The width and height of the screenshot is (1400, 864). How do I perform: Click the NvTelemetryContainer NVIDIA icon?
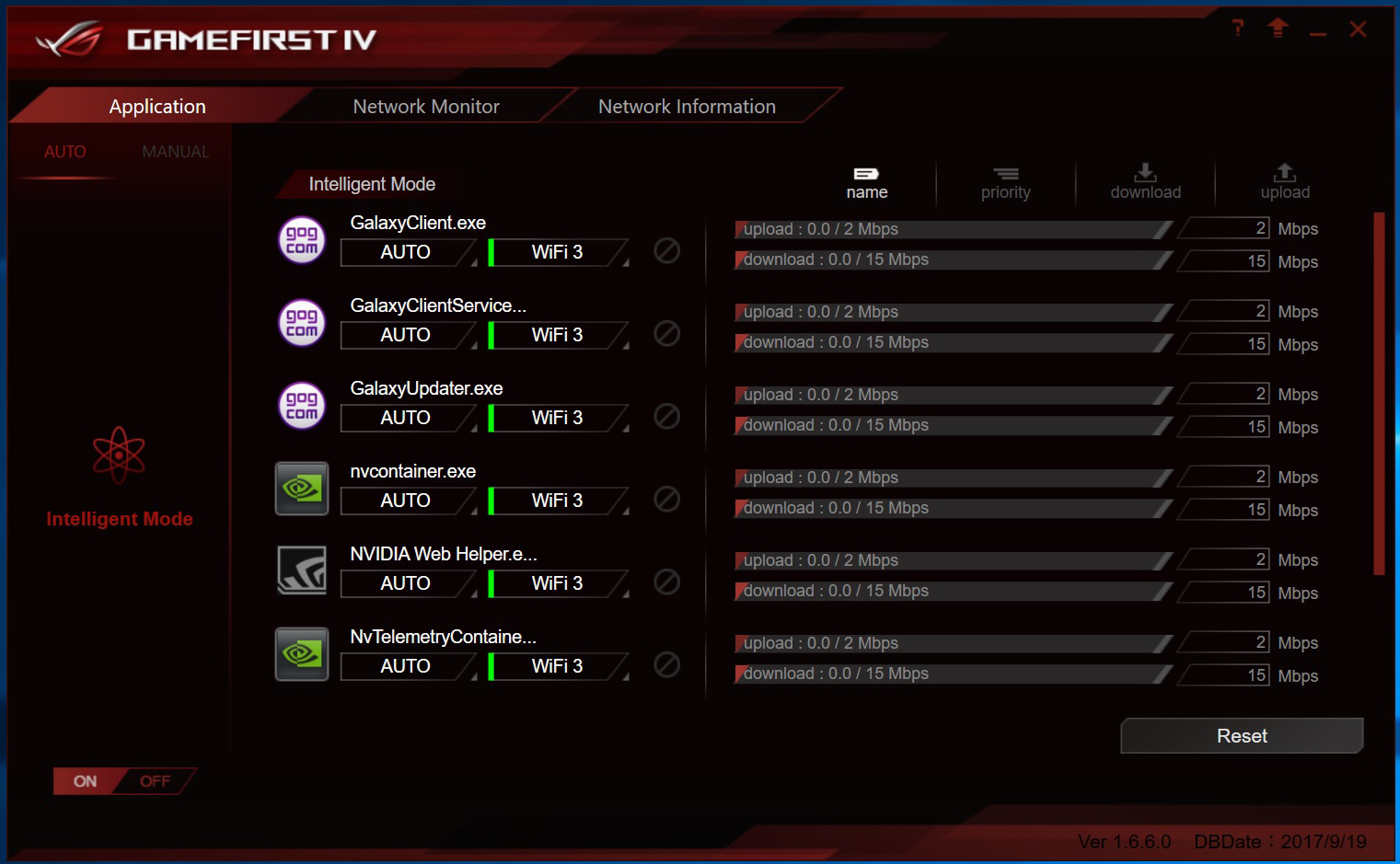coord(302,654)
